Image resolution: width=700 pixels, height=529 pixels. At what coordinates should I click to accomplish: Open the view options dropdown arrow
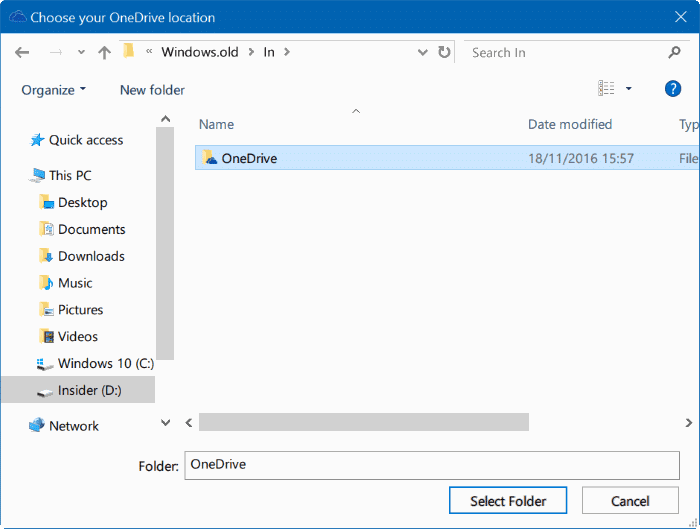tap(629, 88)
